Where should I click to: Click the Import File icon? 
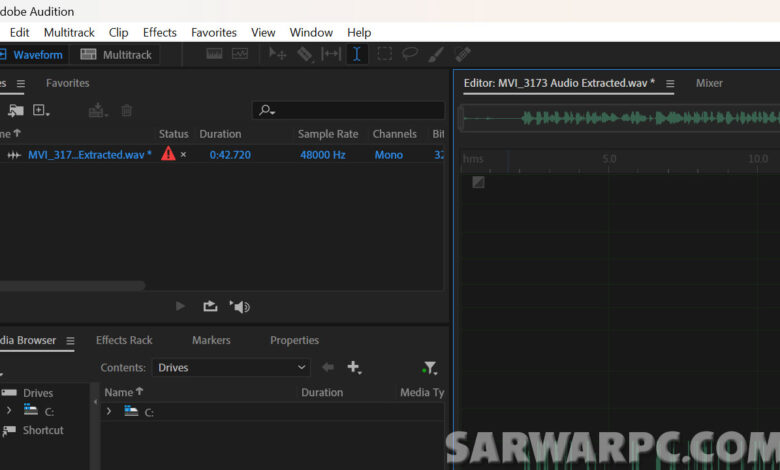(x=15, y=110)
